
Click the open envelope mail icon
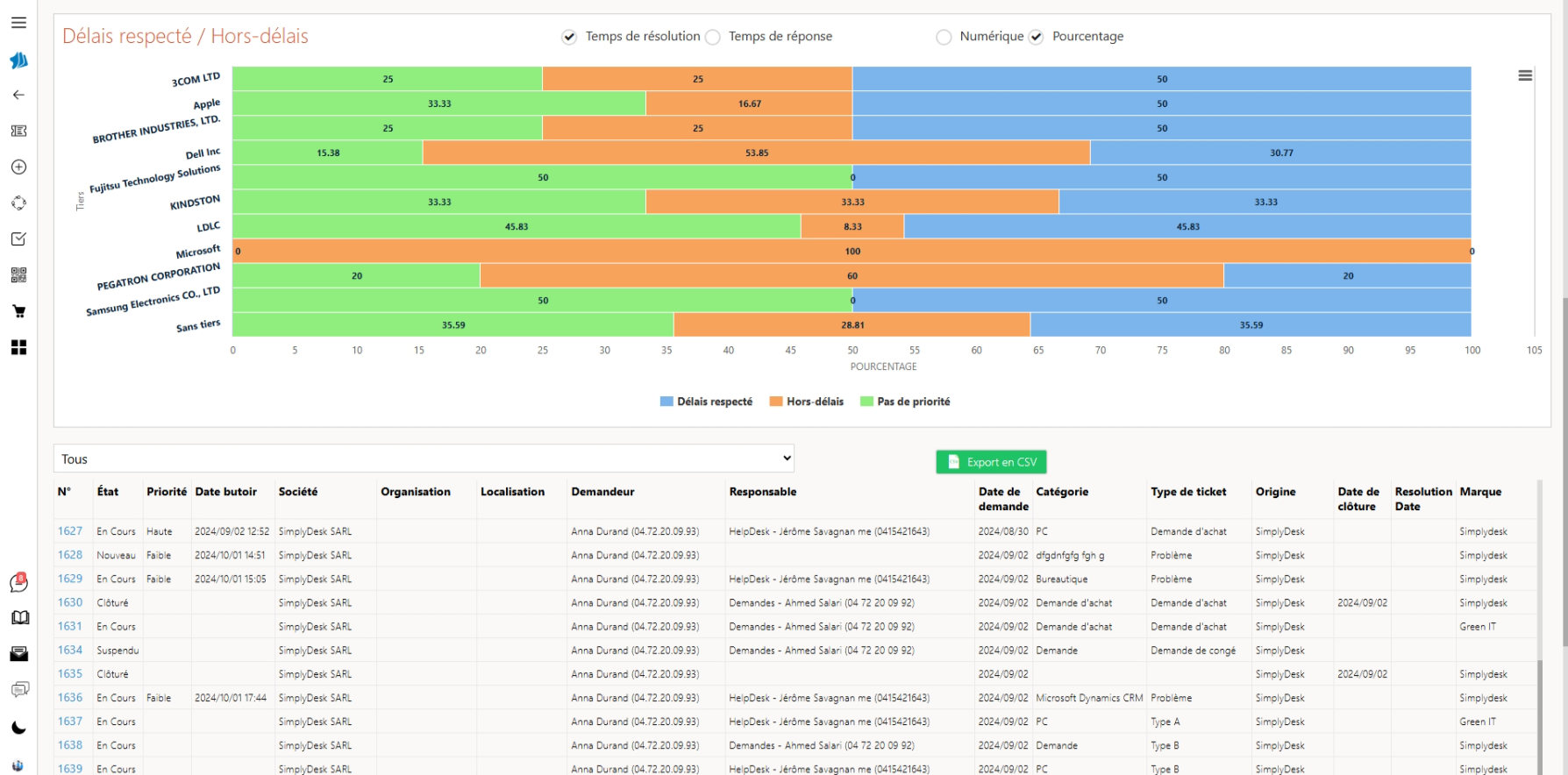click(18, 654)
